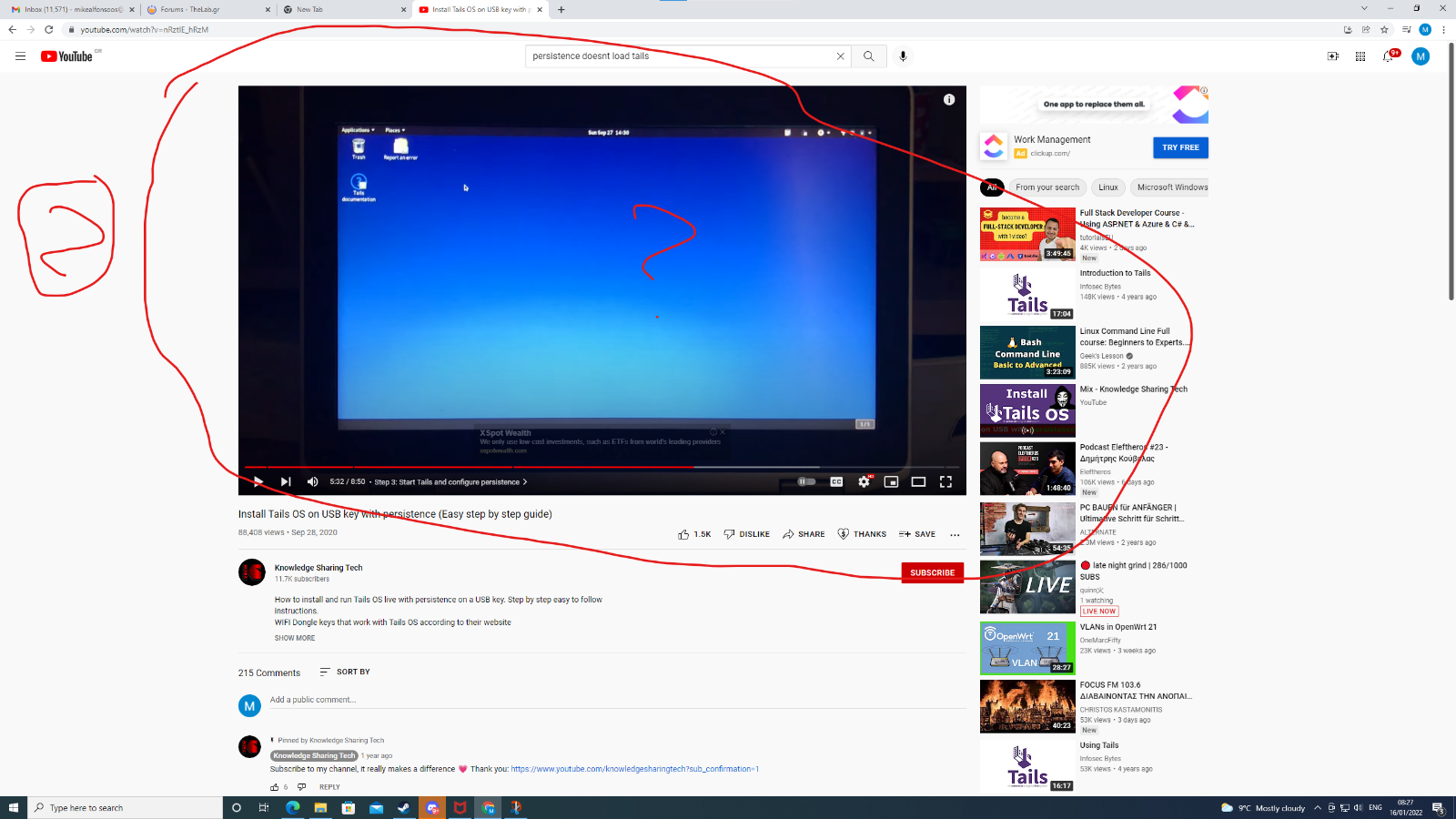The width and height of the screenshot is (1456, 819).
Task: Open the Bash Command Line course thumbnail
Action: (x=1027, y=352)
